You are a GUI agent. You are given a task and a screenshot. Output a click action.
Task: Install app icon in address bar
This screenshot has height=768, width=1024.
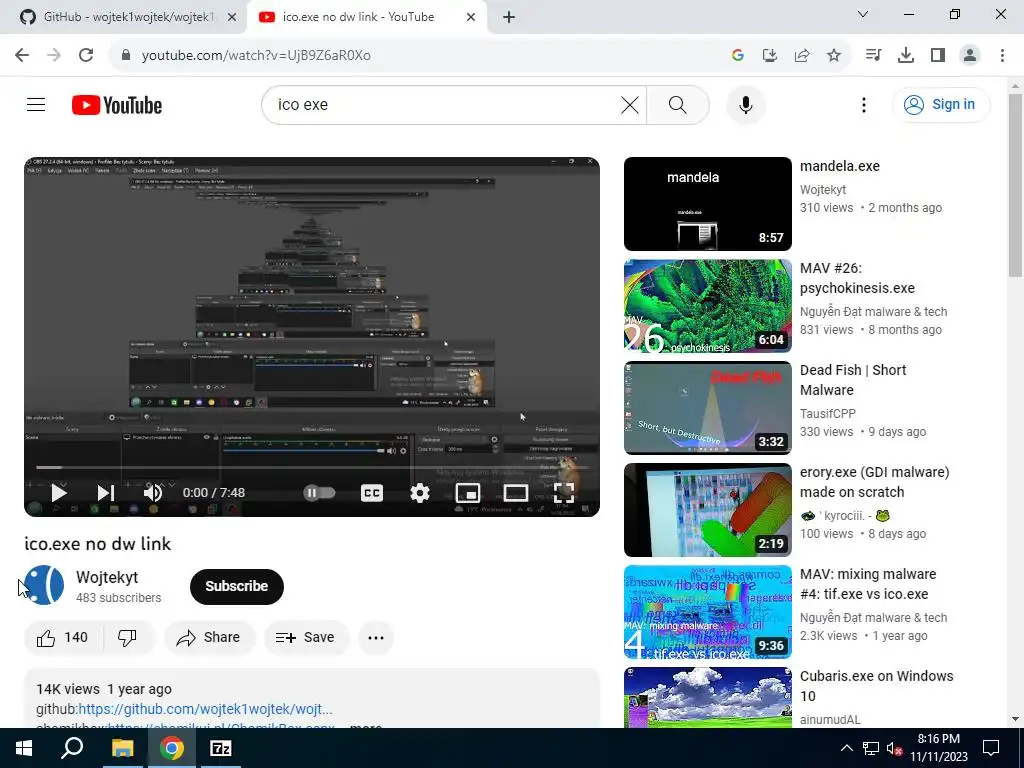click(770, 55)
